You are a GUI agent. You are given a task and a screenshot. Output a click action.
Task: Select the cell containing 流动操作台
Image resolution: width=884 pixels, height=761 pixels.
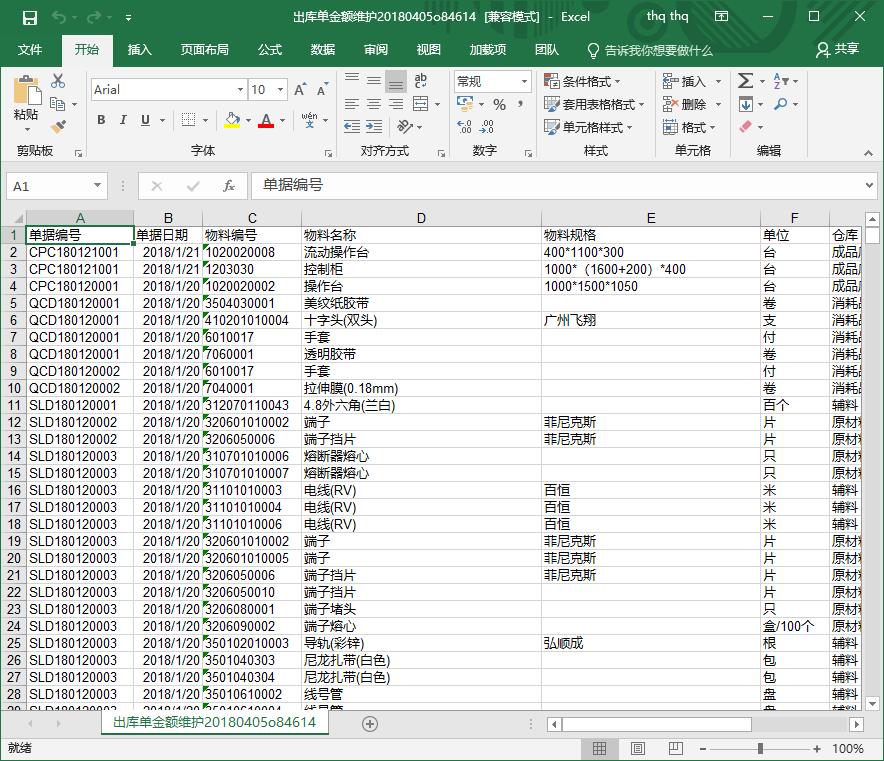pos(420,253)
